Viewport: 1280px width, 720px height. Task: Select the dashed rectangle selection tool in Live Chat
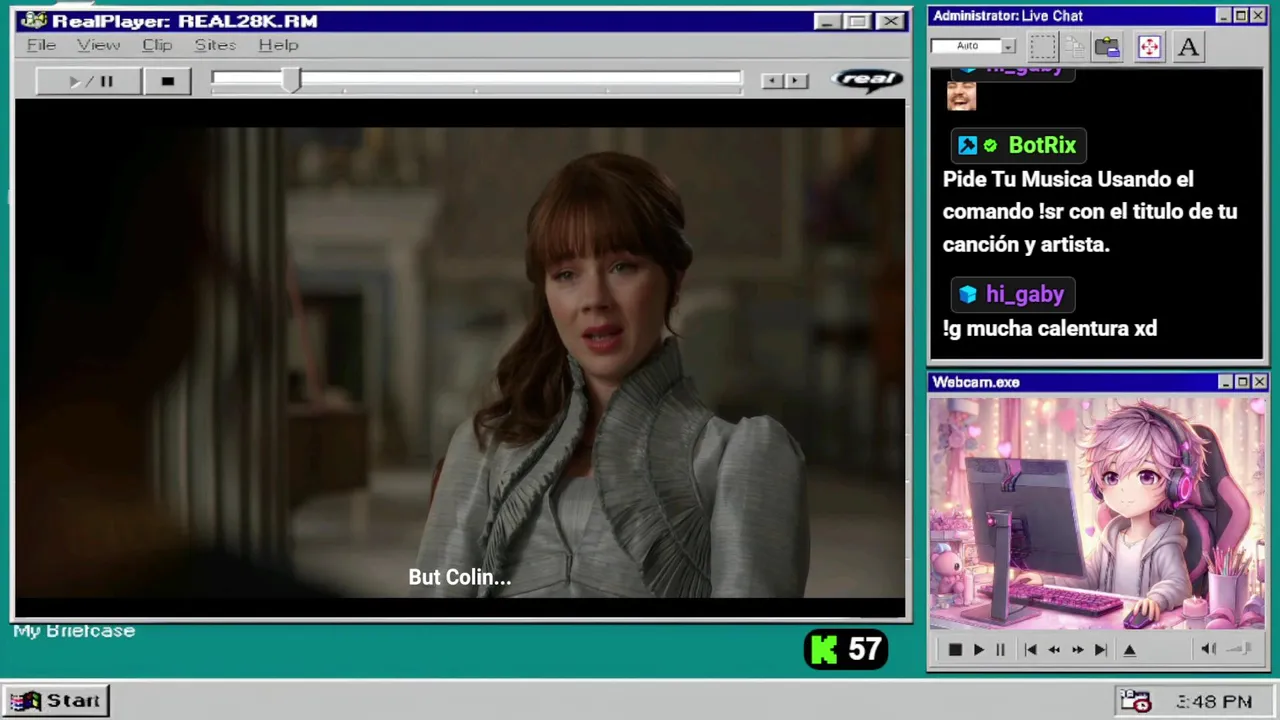click(1043, 47)
